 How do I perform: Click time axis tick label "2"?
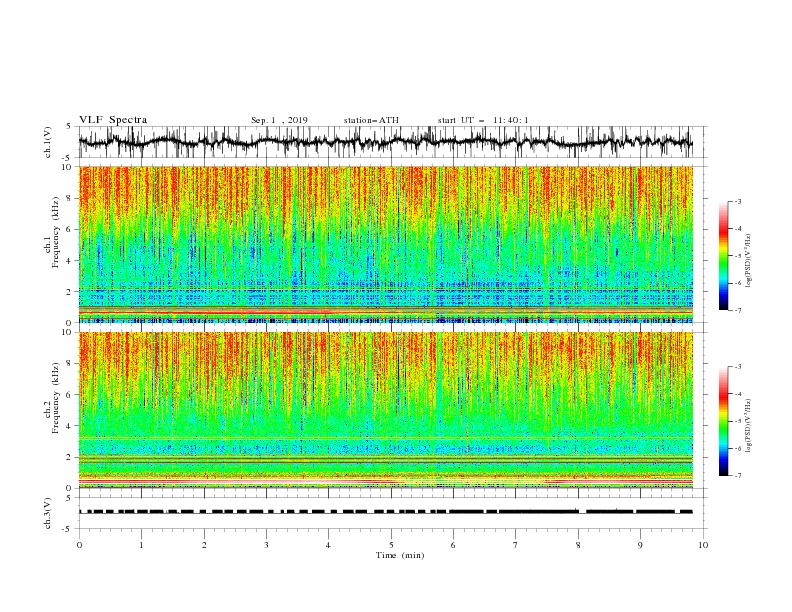[204, 545]
